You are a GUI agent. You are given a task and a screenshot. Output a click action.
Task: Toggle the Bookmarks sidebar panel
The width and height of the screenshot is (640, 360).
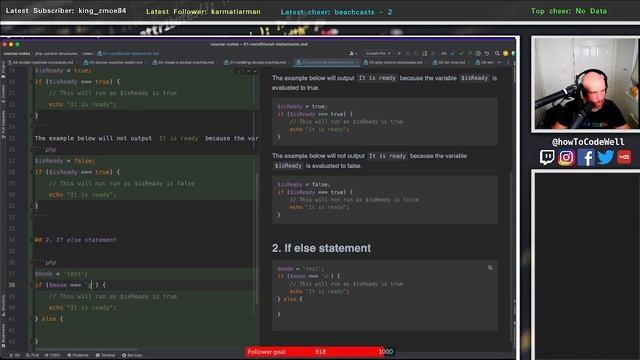click(3, 336)
